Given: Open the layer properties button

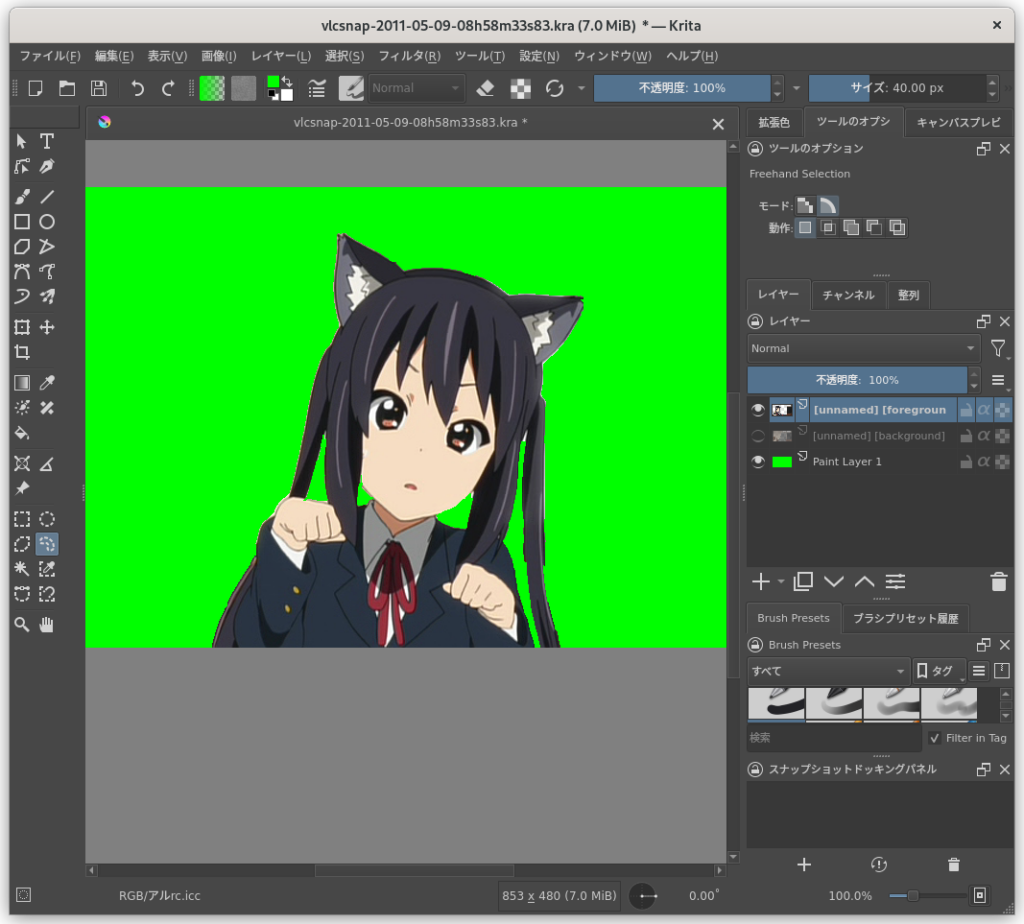Looking at the screenshot, I should coord(895,582).
